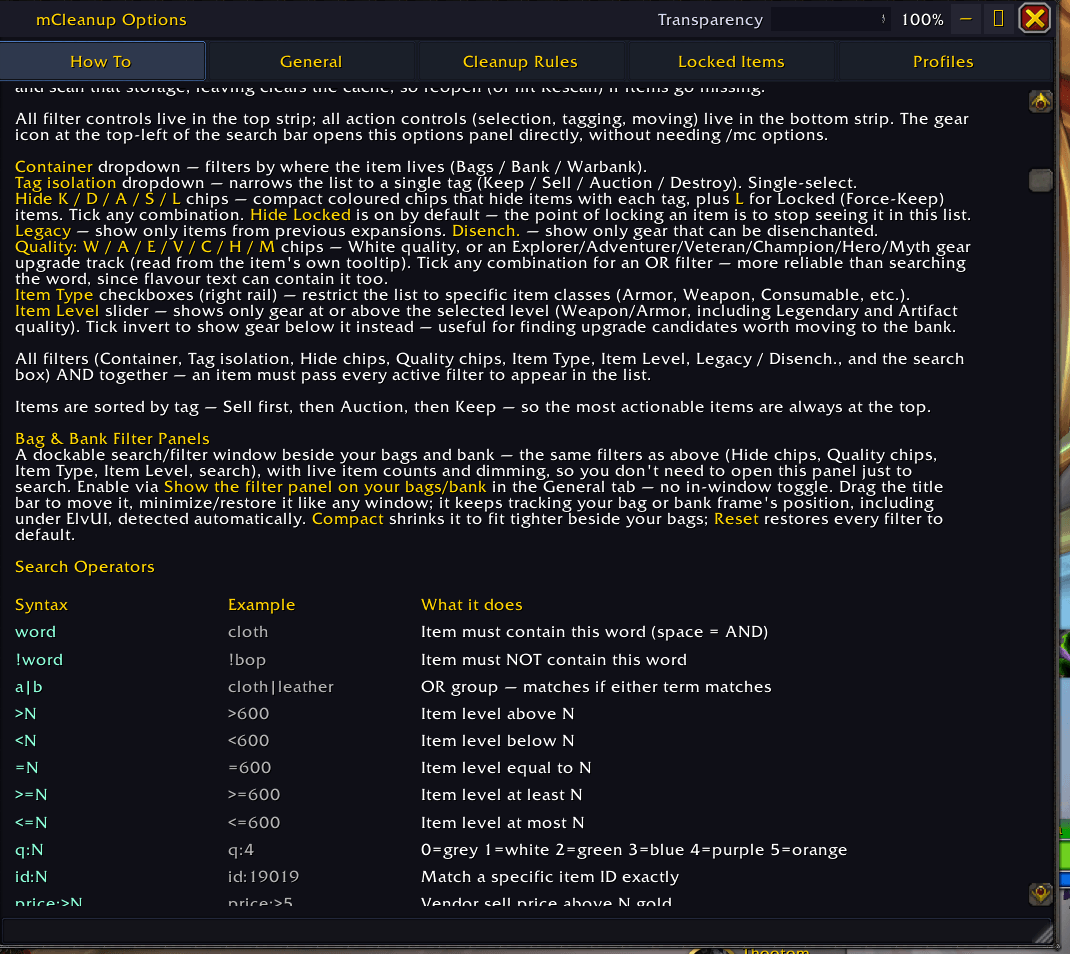
Task: Click the 'q:4' example
Action: [x=241, y=850]
